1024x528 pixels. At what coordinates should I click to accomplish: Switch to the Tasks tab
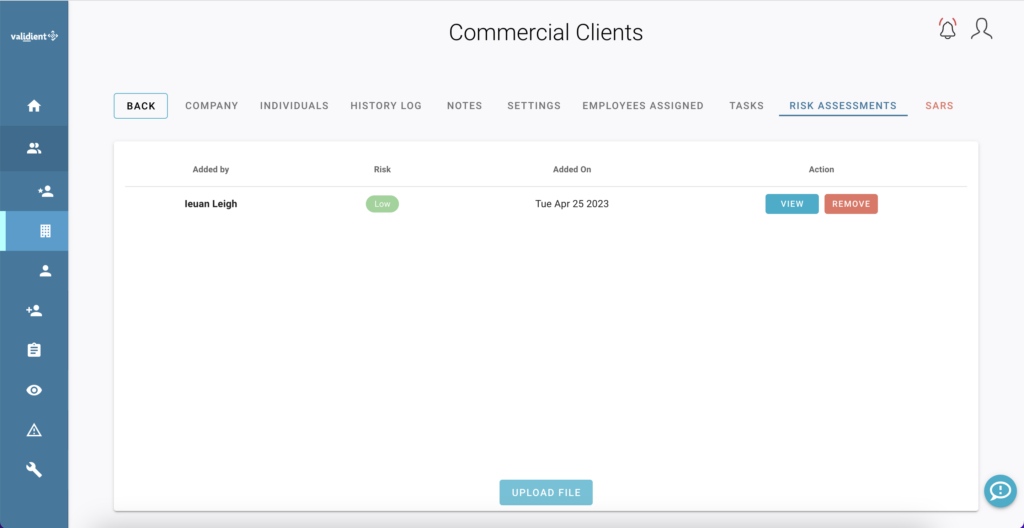(746, 106)
